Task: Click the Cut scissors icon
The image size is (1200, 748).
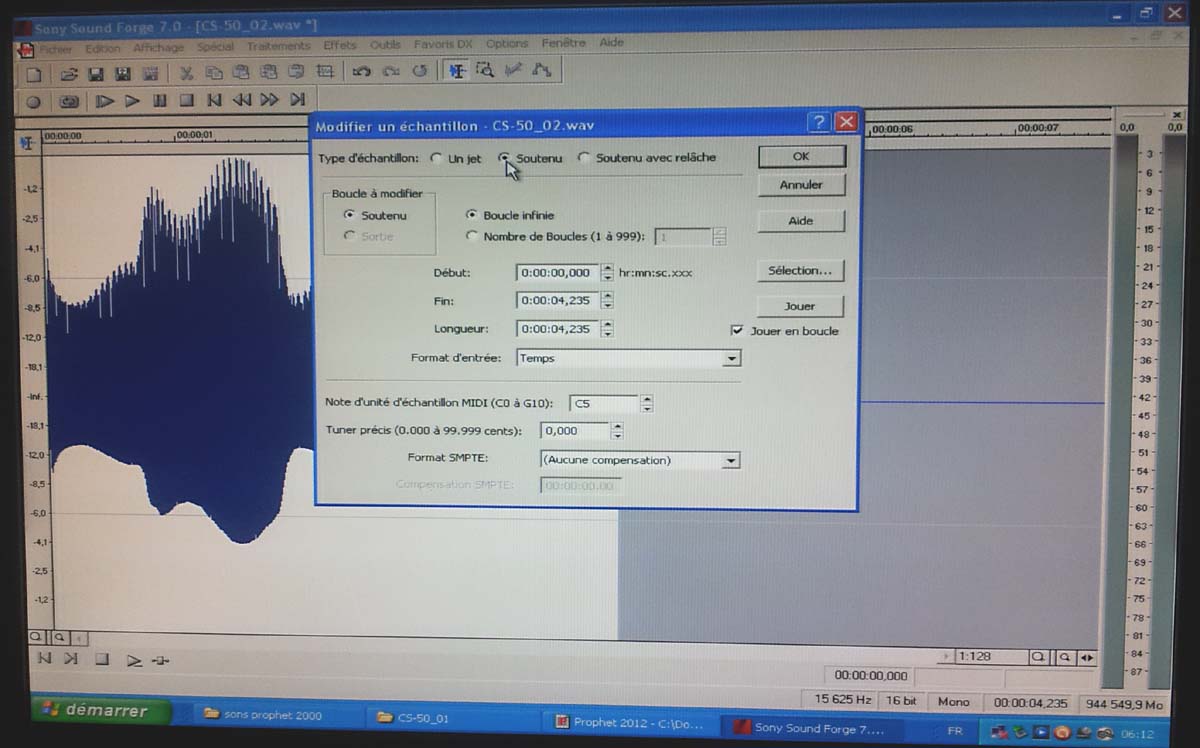Action: tap(186, 72)
